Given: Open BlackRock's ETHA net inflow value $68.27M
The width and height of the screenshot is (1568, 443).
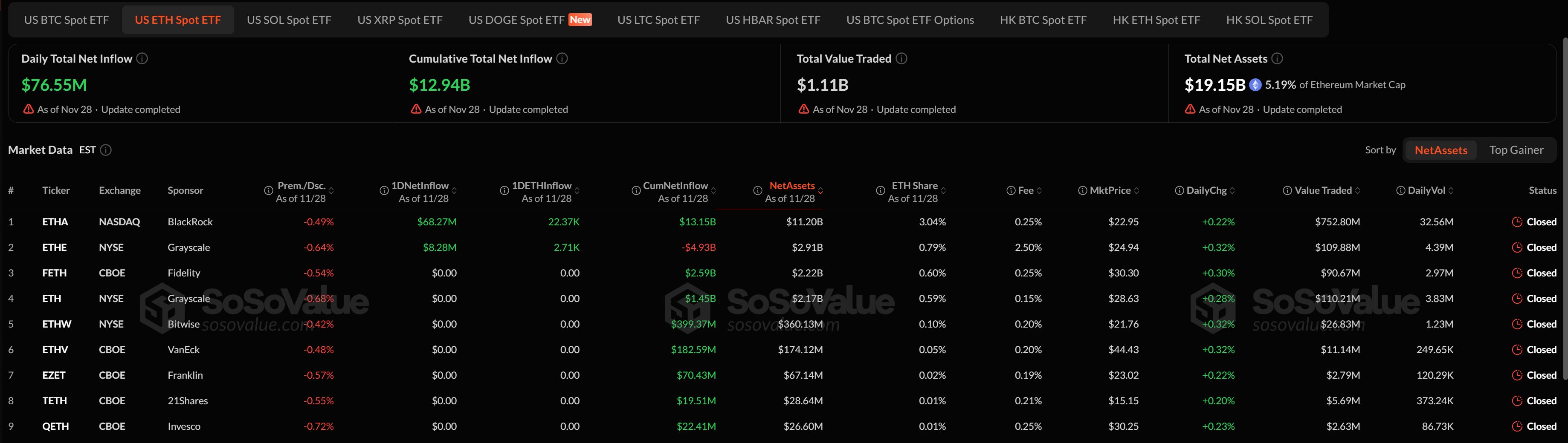Looking at the screenshot, I should tap(437, 222).
